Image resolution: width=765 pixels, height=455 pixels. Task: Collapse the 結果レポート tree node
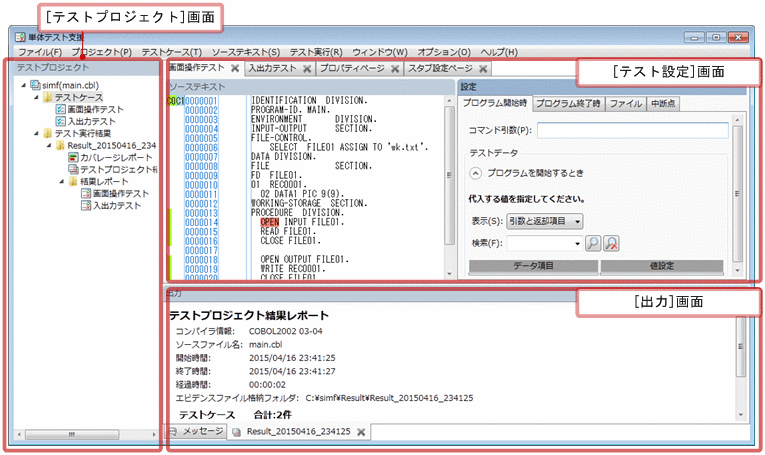tap(62, 181)
